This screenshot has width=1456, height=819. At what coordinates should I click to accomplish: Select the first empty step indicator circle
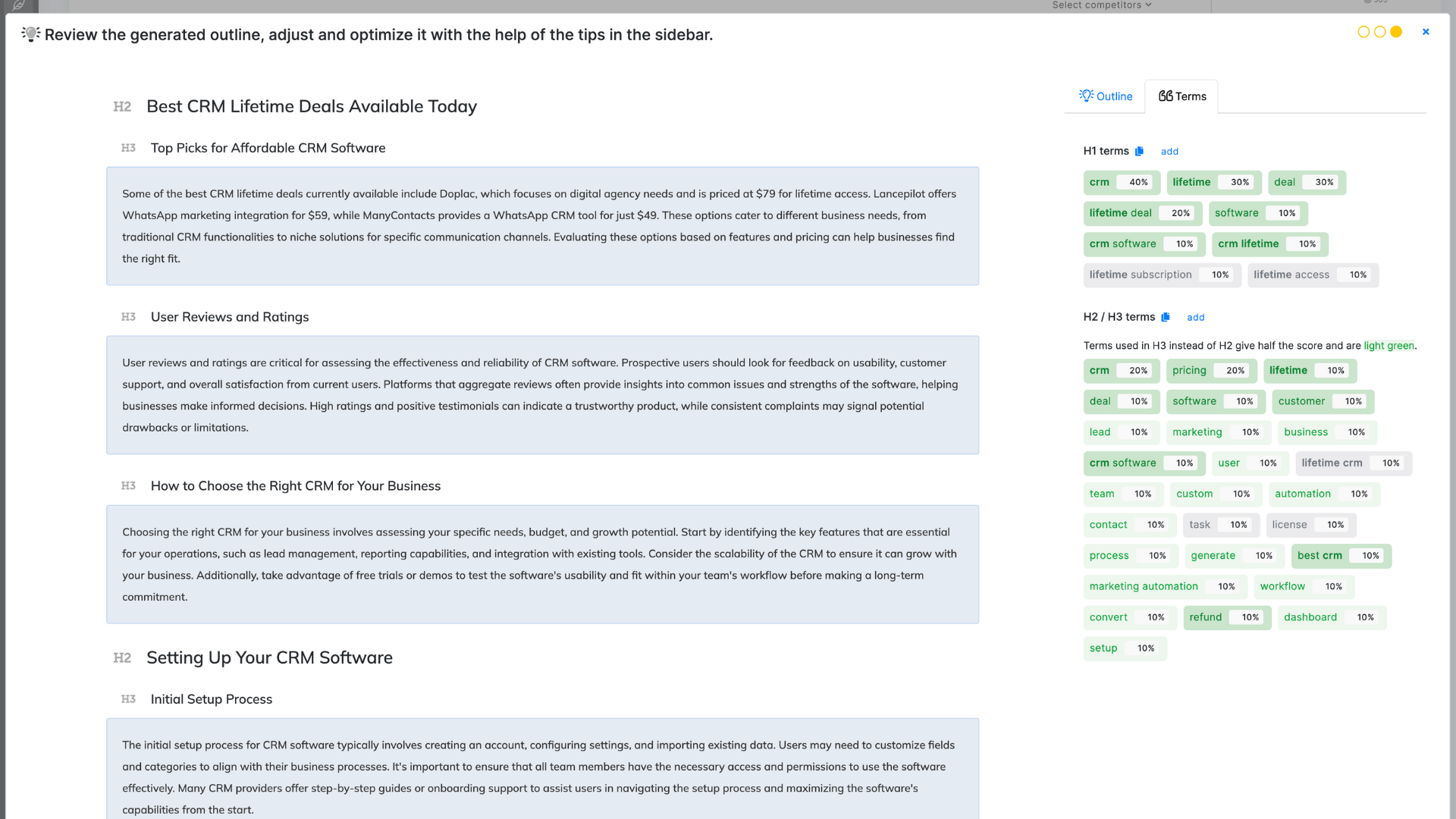(x=1363, y=32)
